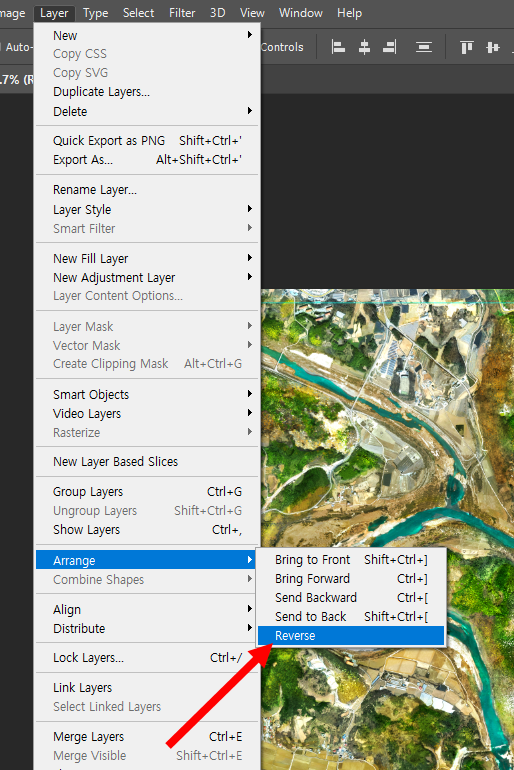
Task: Select Send Backward
Action: [x=351, y=598]
